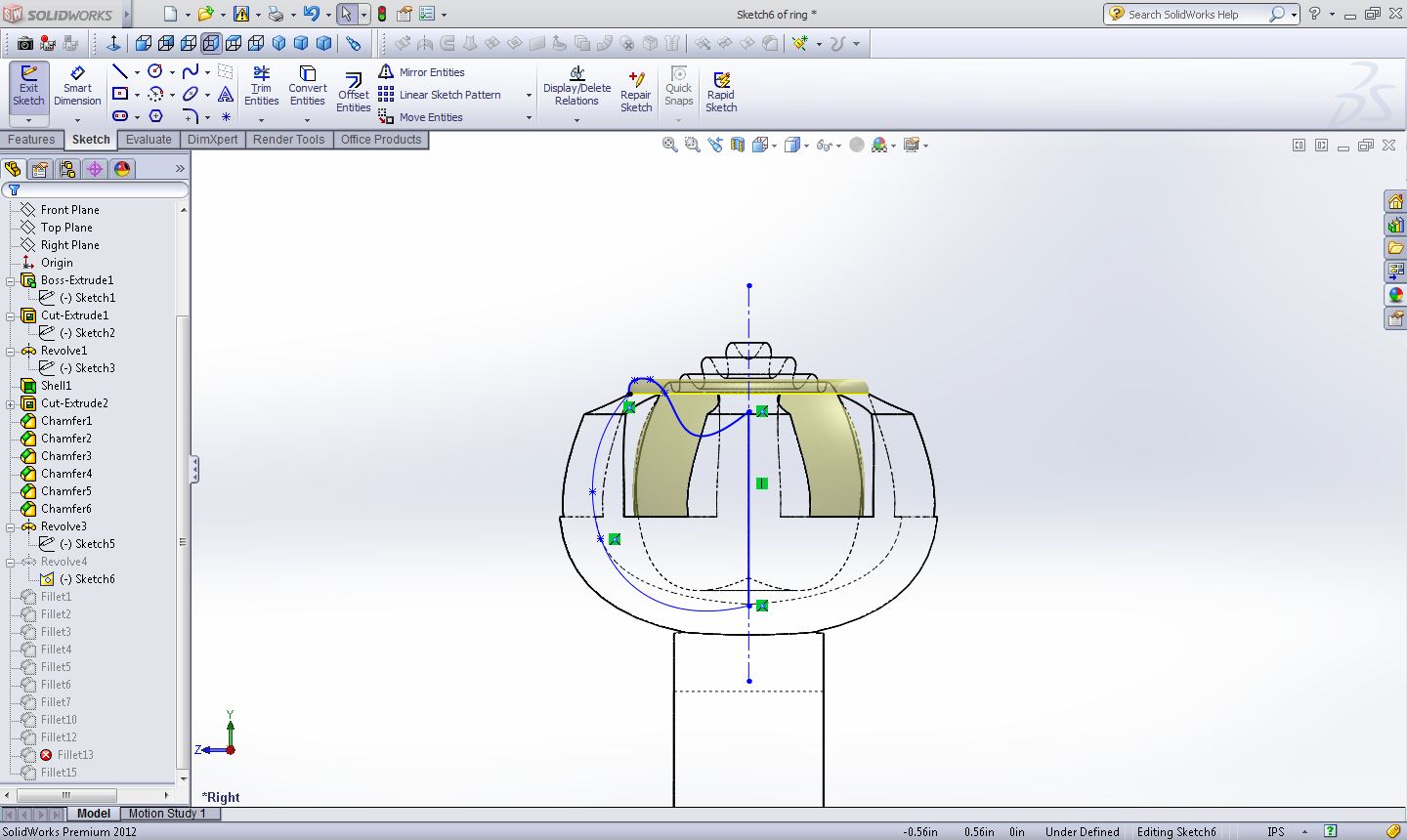Open Smart Dimension dropdown arrow
The height and width of the screenshot is (840, 1407).
click(77, 120)
